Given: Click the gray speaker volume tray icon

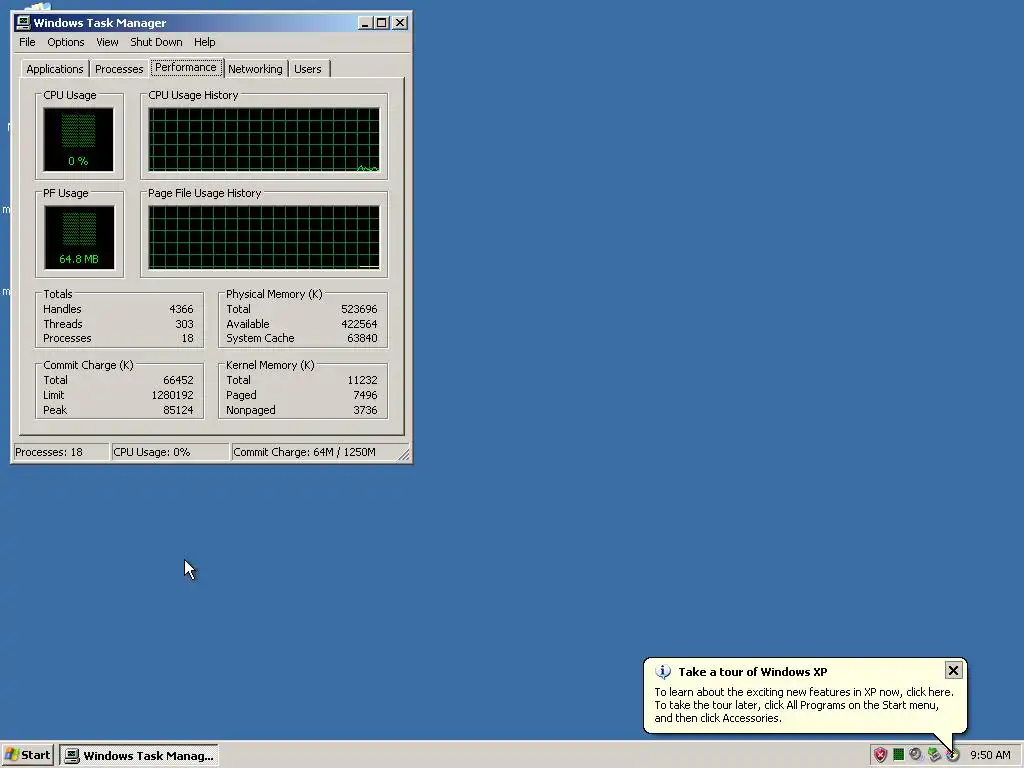Looking at the screenshot, I should tap(916, 755).
